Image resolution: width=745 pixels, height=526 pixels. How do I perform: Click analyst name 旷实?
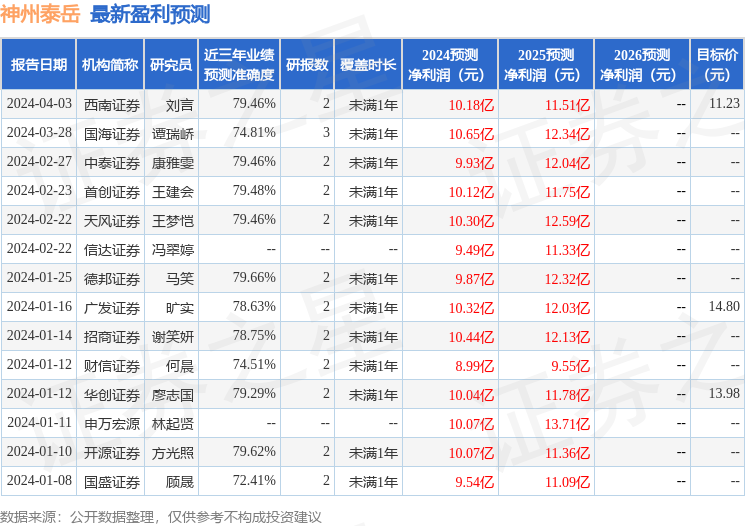point(180,308)
